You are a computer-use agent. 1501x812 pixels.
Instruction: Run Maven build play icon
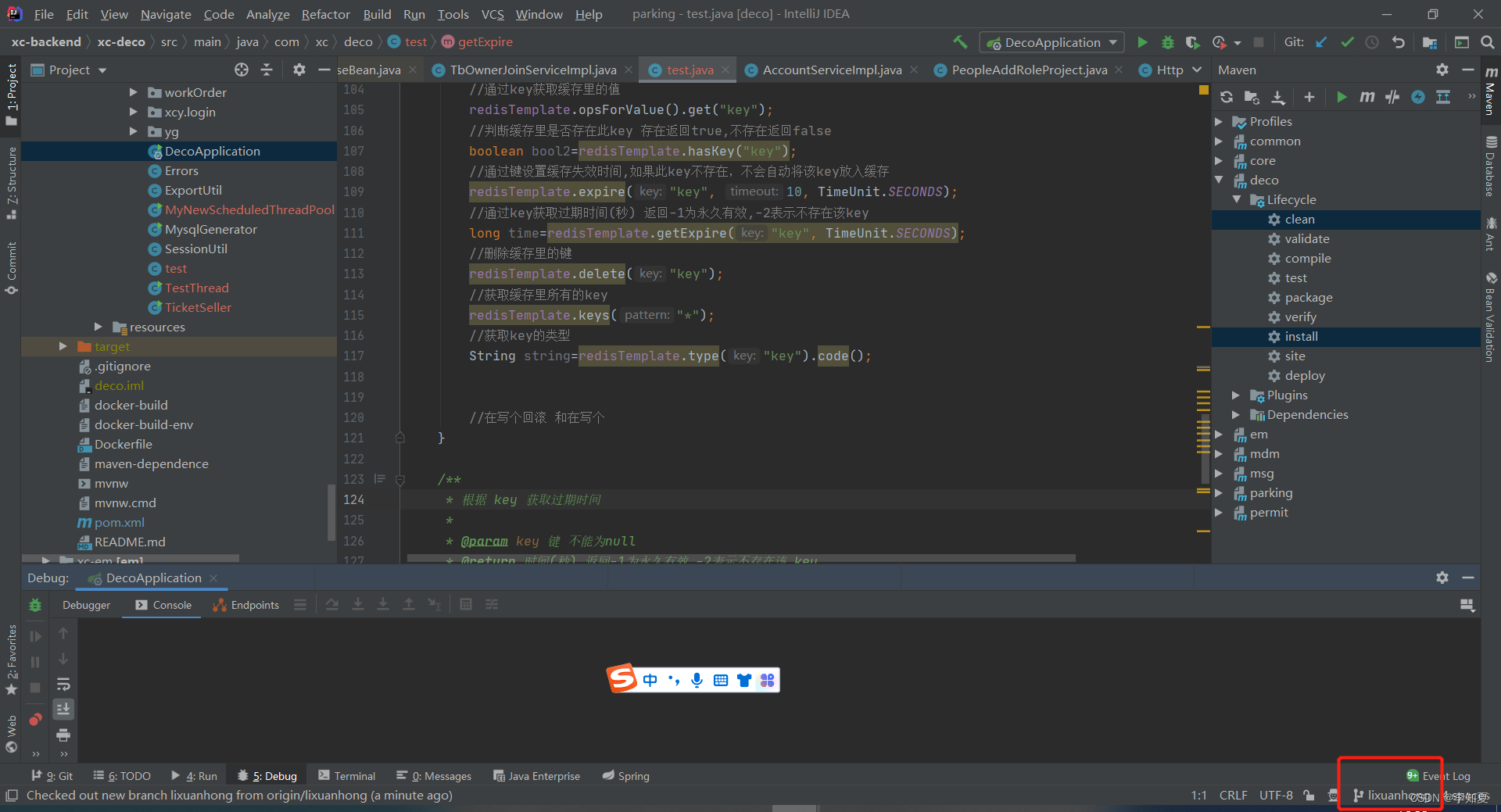[x=1342, y=97]
